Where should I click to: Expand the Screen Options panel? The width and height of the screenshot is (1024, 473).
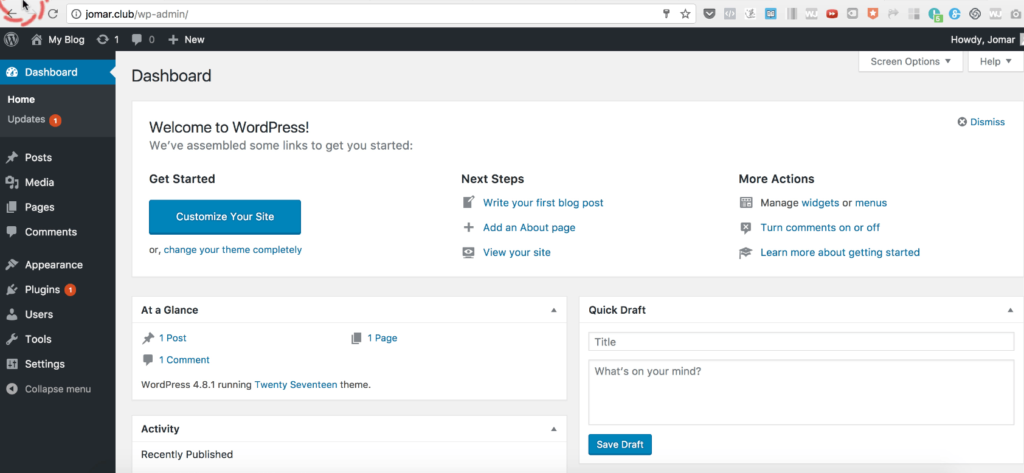click(911, 61)
